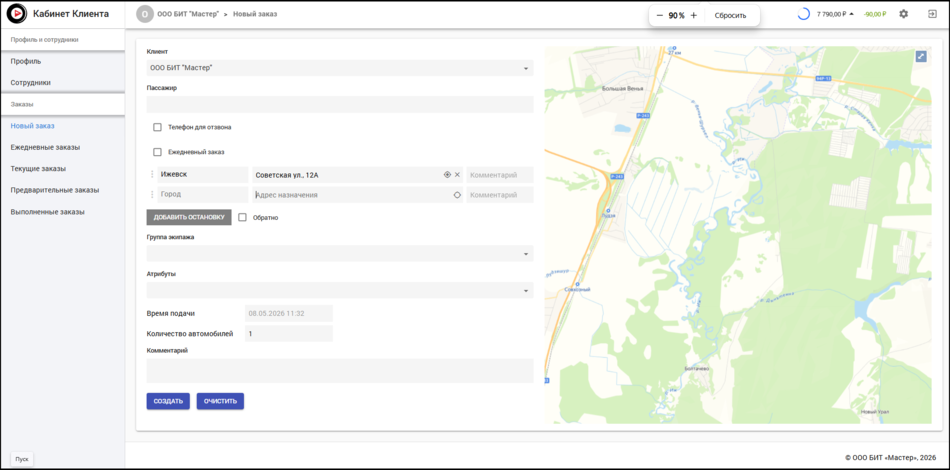Click Новый Урал label on map
Image resolution: width=950 pixels, height=470 pixels.
click(x=875, y=412)
